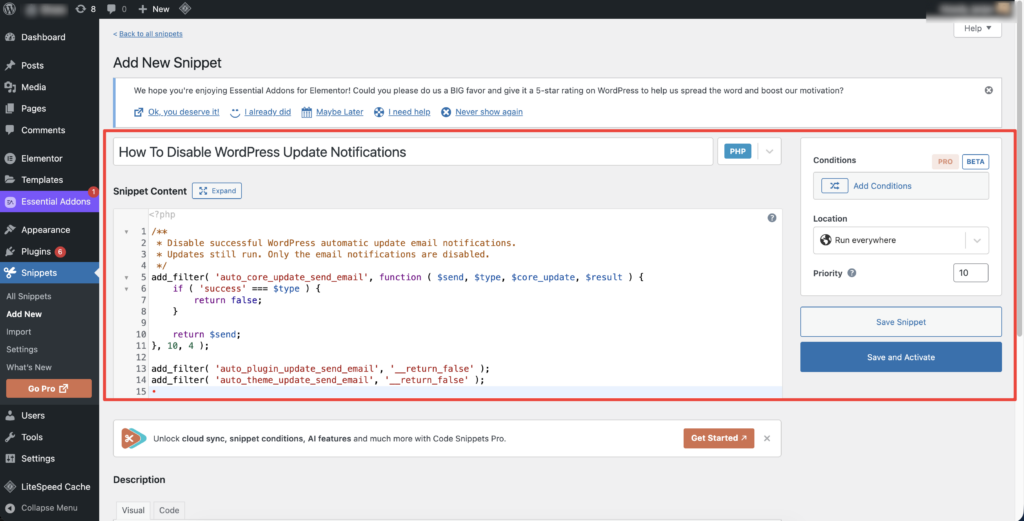Click Save Snippet button
Screen dimensions: 1024x521
pyautogui.click(x=901, y=322)
